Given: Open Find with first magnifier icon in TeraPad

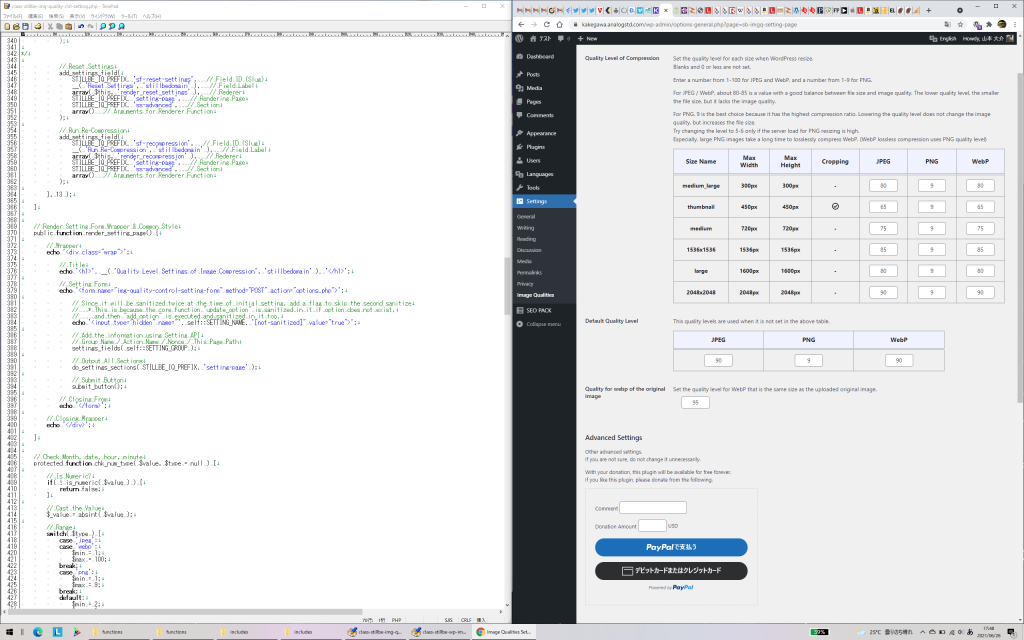Looking at the screenshot, I should click(103, 27).
